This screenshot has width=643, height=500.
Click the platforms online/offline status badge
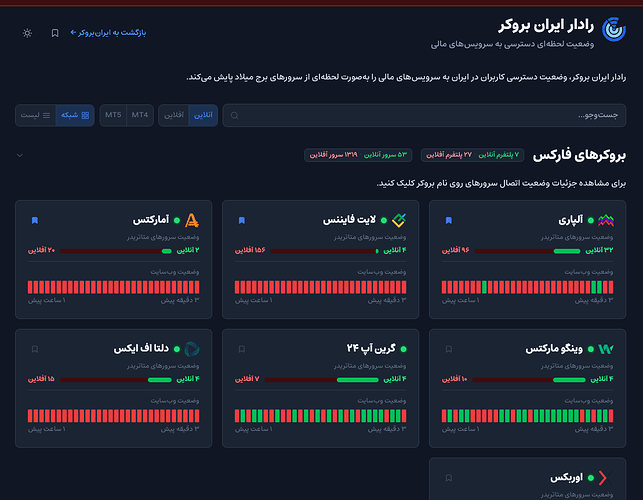click(x=472, y=155)
